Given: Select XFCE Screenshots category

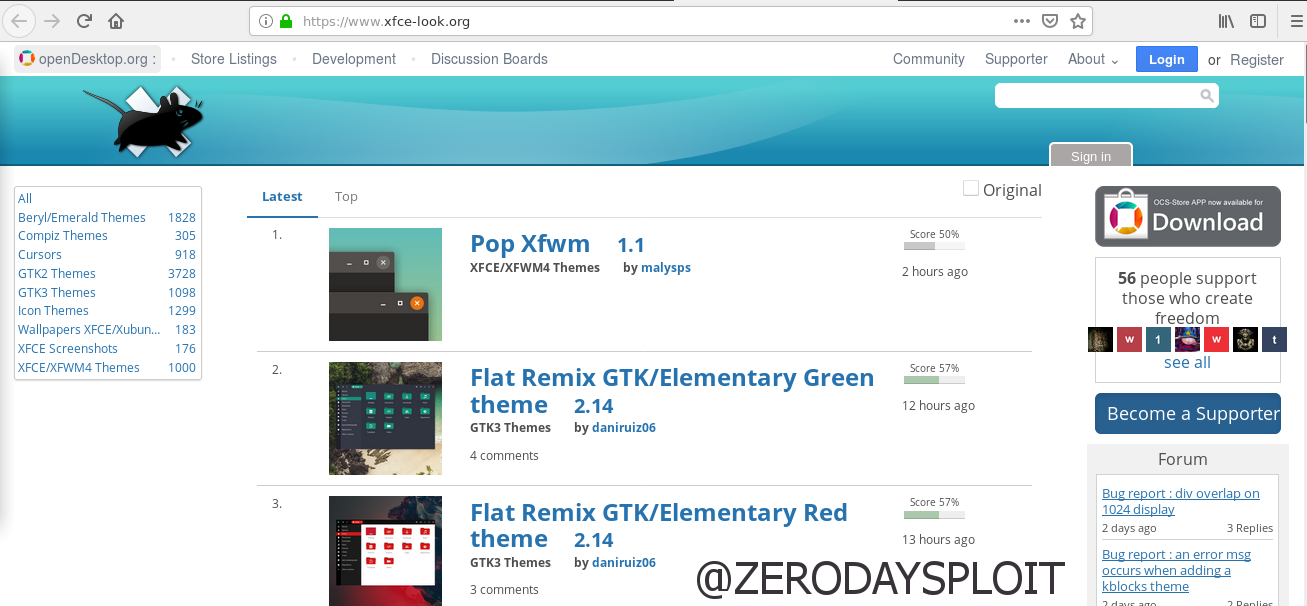Looking at the screenshot, I should point(68,349).
